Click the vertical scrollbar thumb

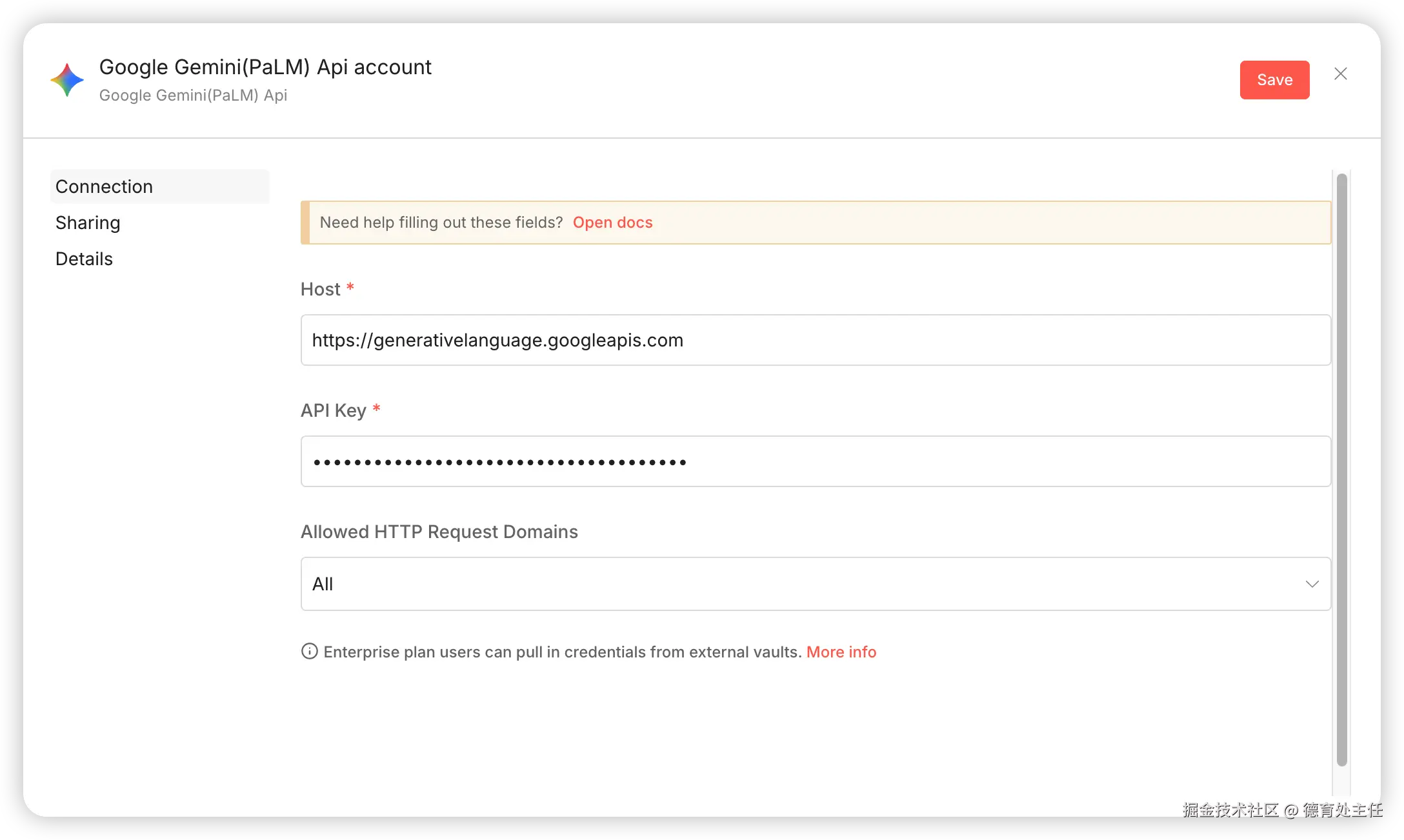click(x=1341, y=470)
